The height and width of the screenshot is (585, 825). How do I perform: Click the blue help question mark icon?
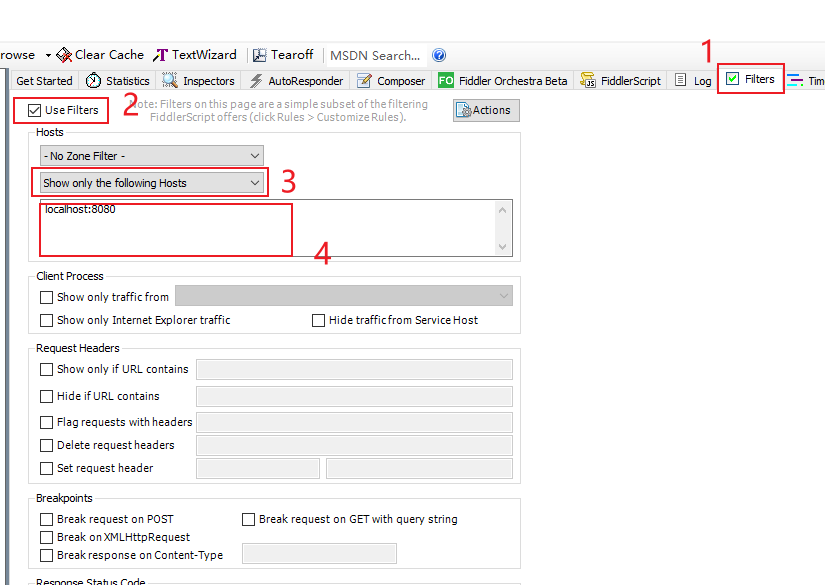point(438,55)
